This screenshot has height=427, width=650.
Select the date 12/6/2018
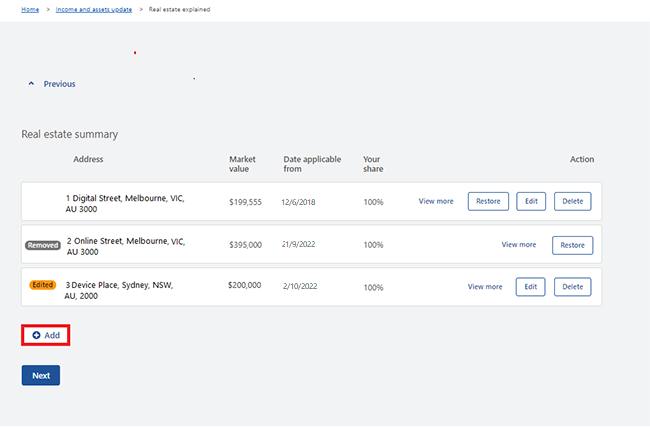click(298, 202)
